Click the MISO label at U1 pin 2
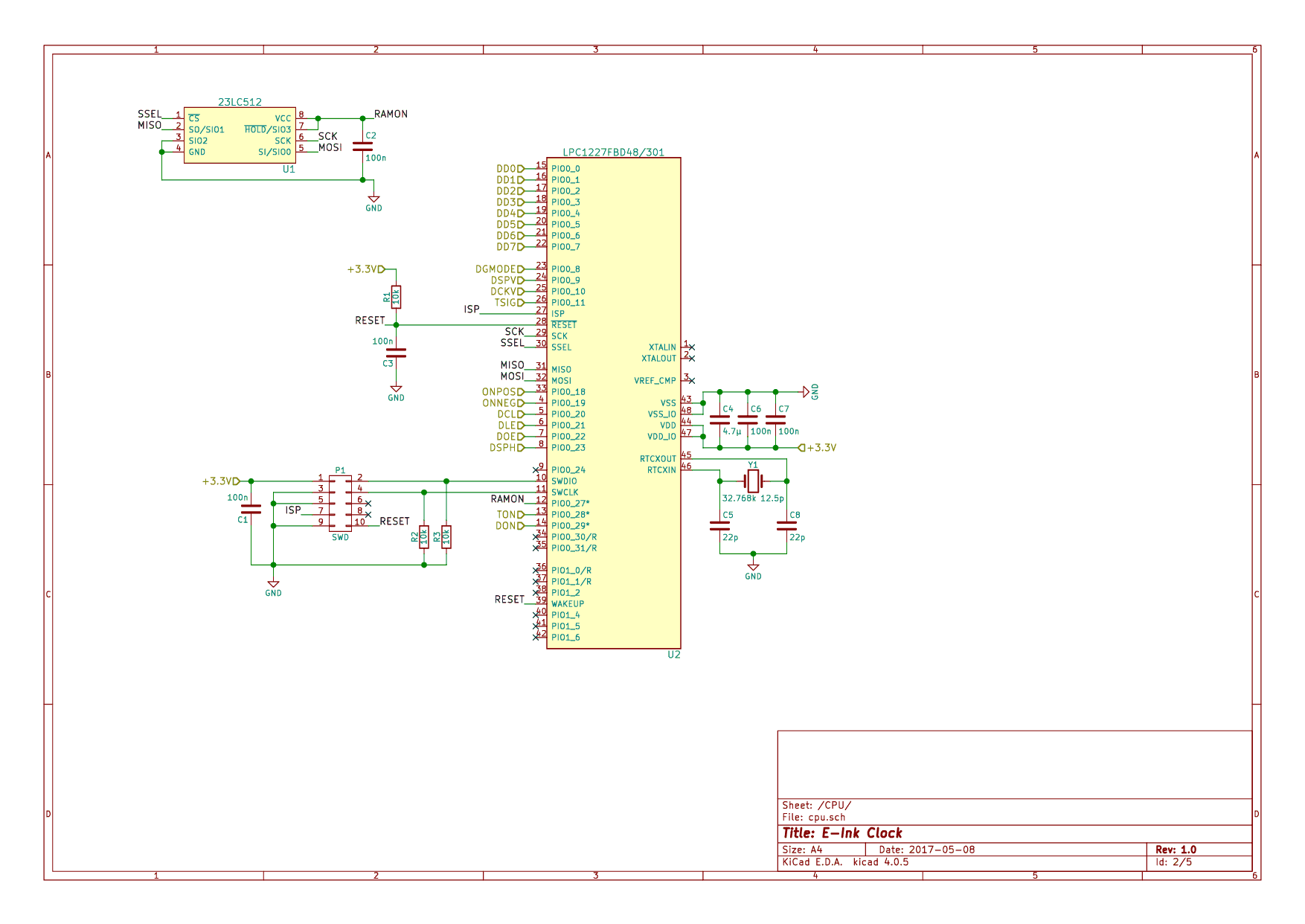This screenshot has height=924, width=1305. click(x=150, y=125)
